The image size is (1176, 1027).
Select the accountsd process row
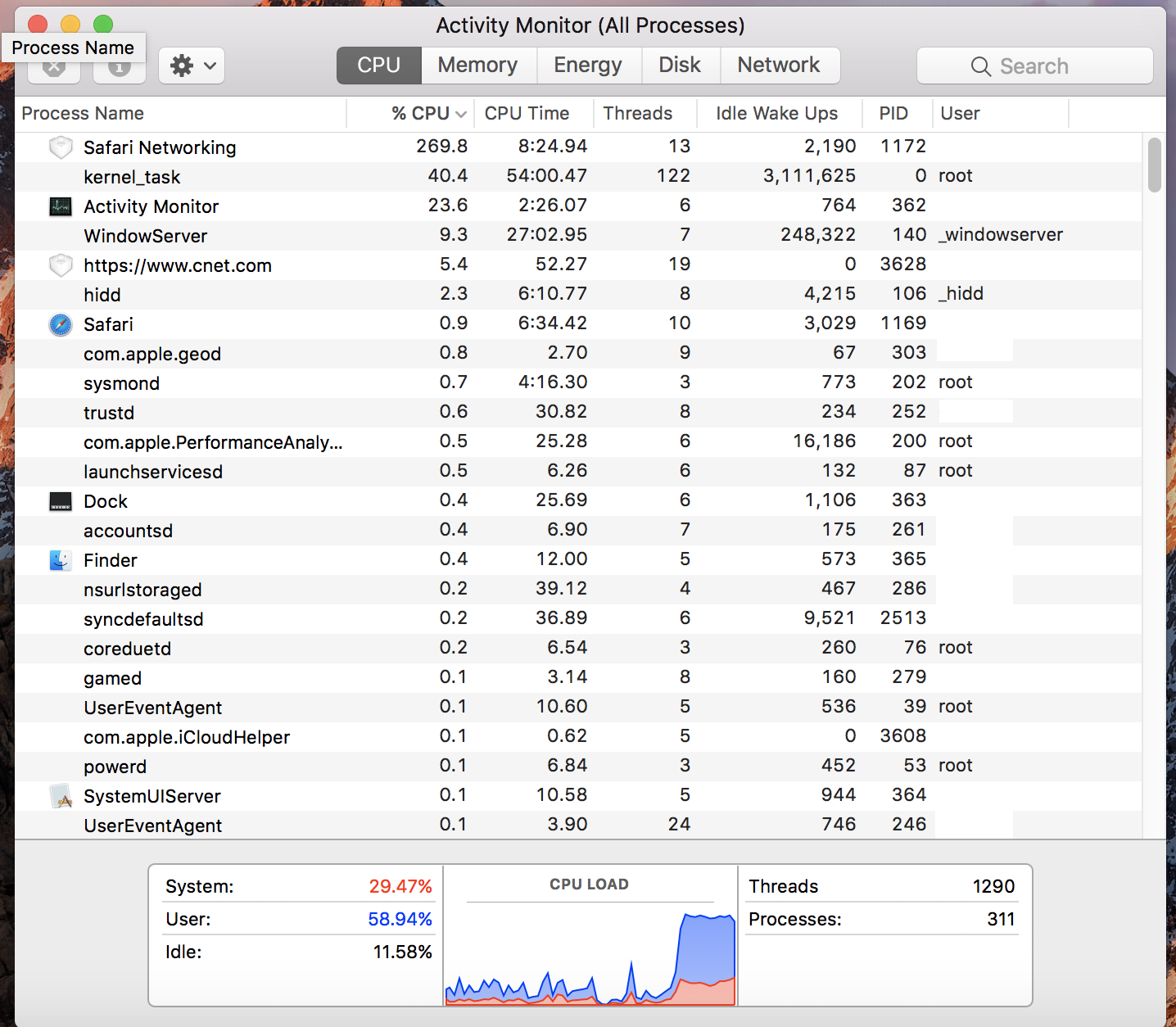click(x=578, y=531)
